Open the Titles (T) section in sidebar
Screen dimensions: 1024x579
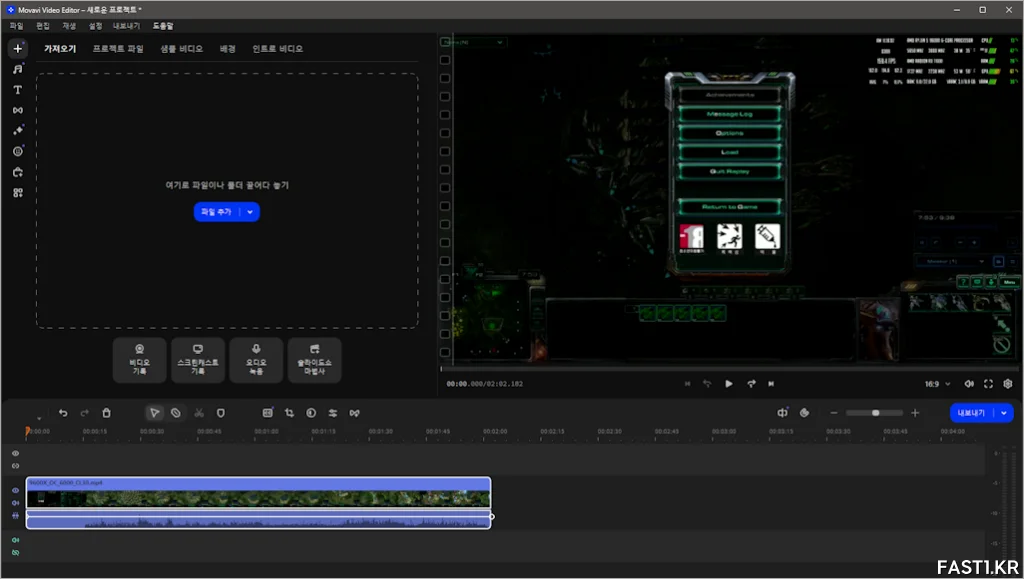18,89
